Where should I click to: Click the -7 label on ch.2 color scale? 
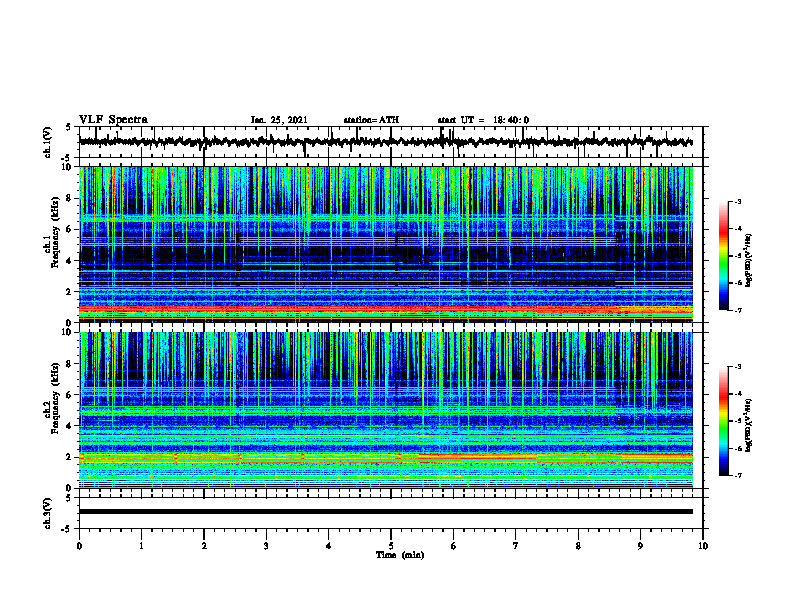pyautogui.click(x=738, y=475)
